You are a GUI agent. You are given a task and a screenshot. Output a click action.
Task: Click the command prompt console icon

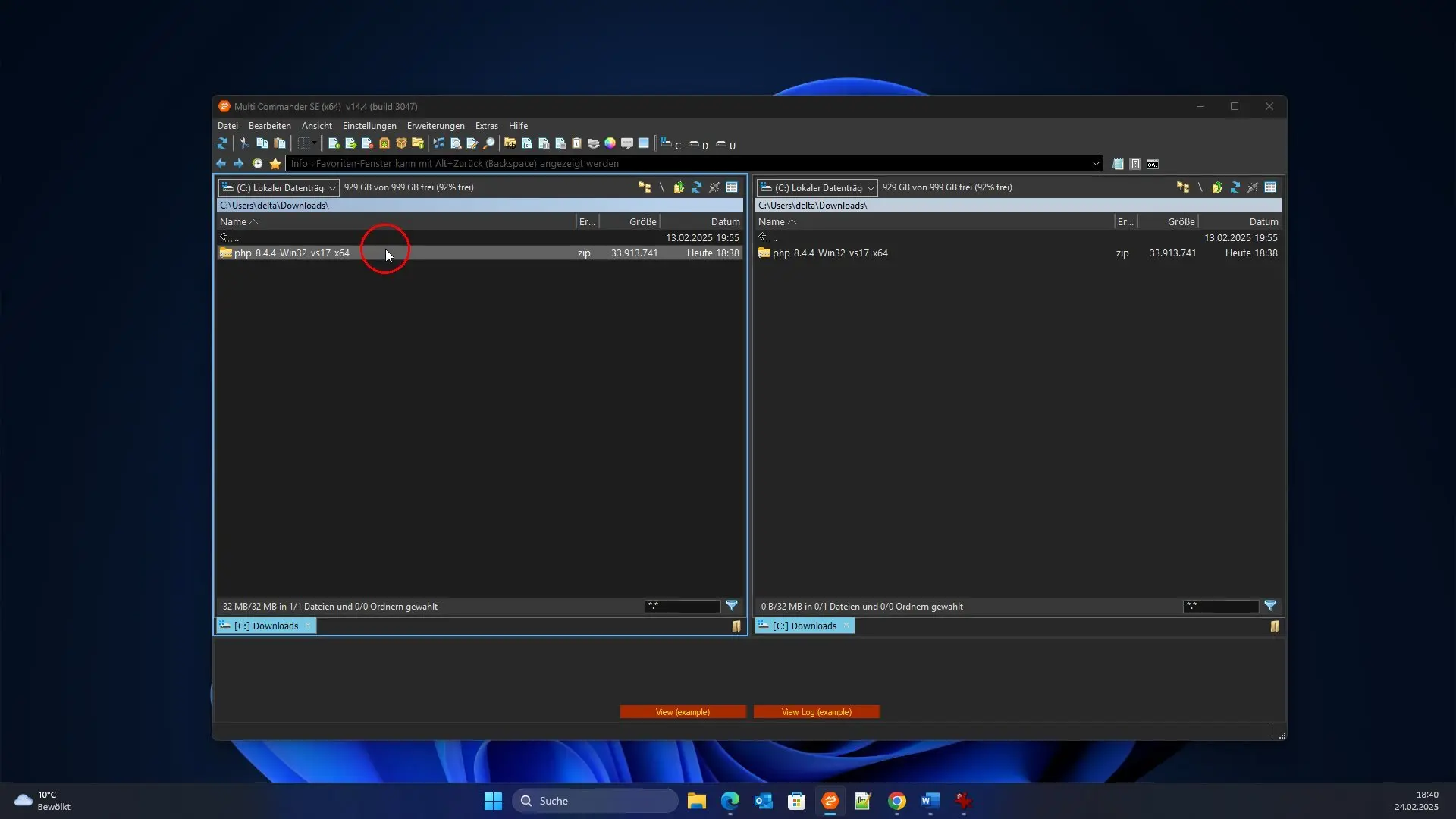tap(1153, 164)
